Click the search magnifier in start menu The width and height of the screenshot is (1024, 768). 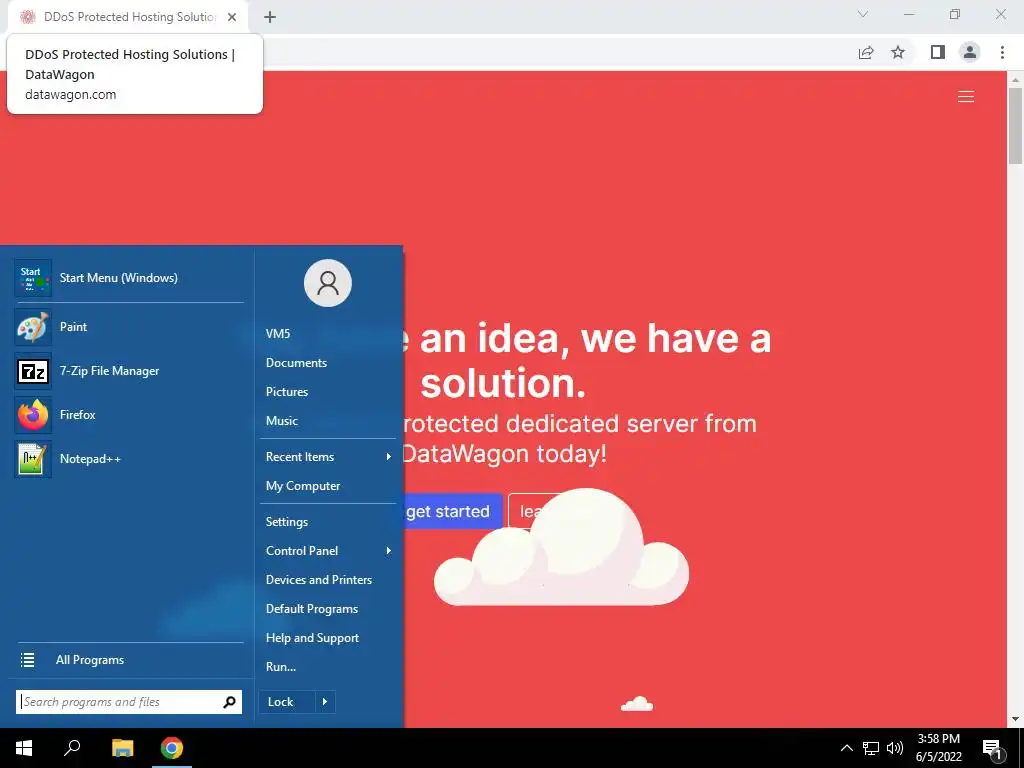tap(229, 702)
